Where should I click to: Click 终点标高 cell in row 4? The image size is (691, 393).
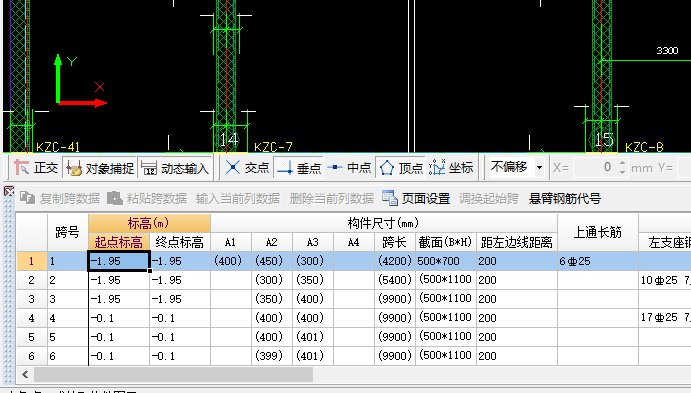pyautogui.click(x=180, y=318)
